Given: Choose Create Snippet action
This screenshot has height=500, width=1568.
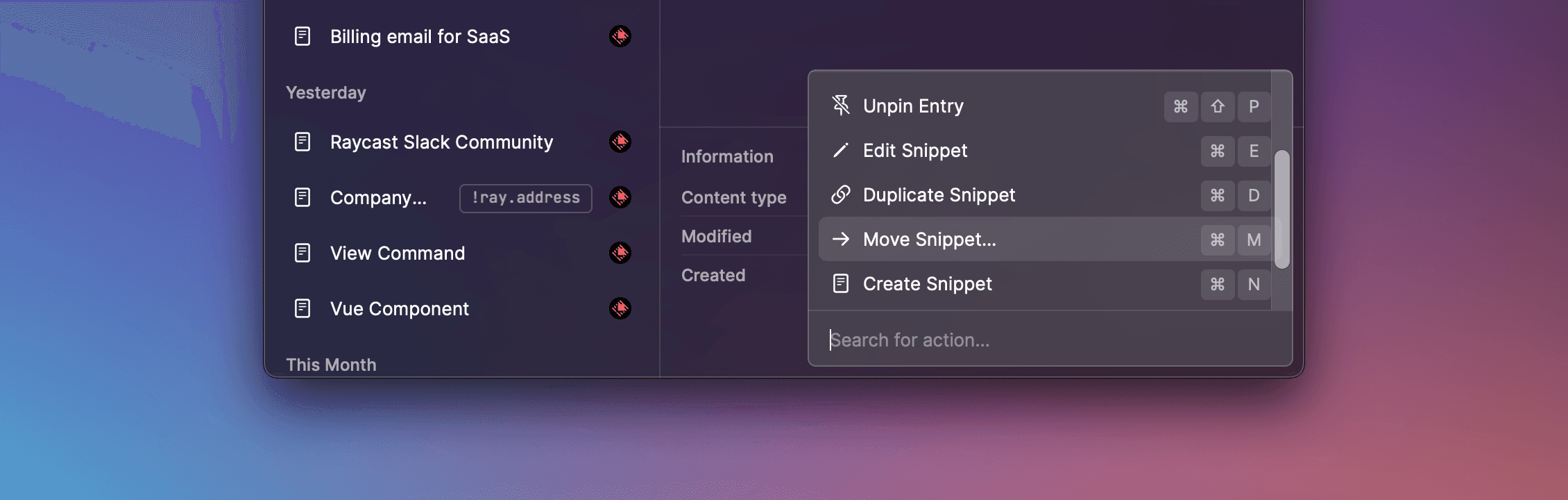Looking at the screenshot, I should coord(1045,283).
